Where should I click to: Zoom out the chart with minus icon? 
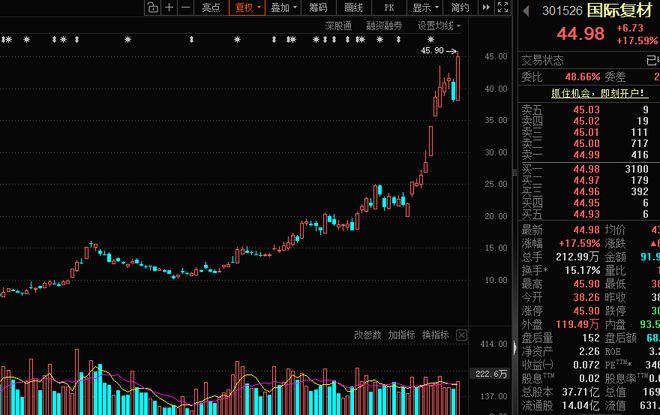[185, 8]
